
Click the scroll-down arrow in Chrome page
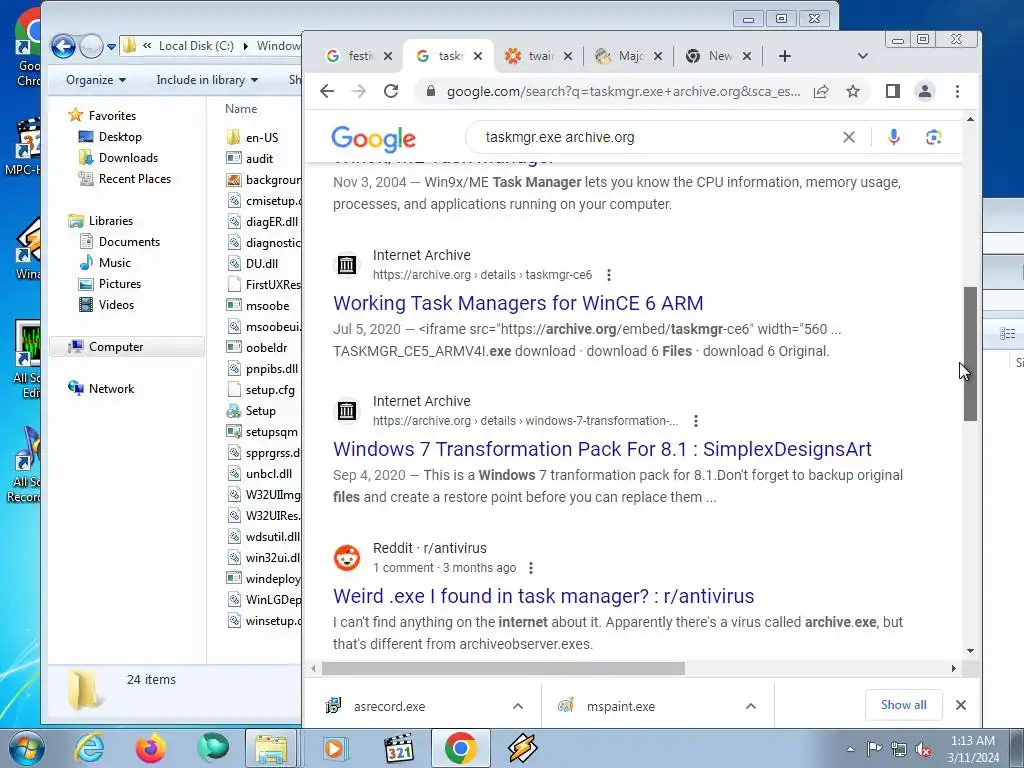[x=970, y=650]
